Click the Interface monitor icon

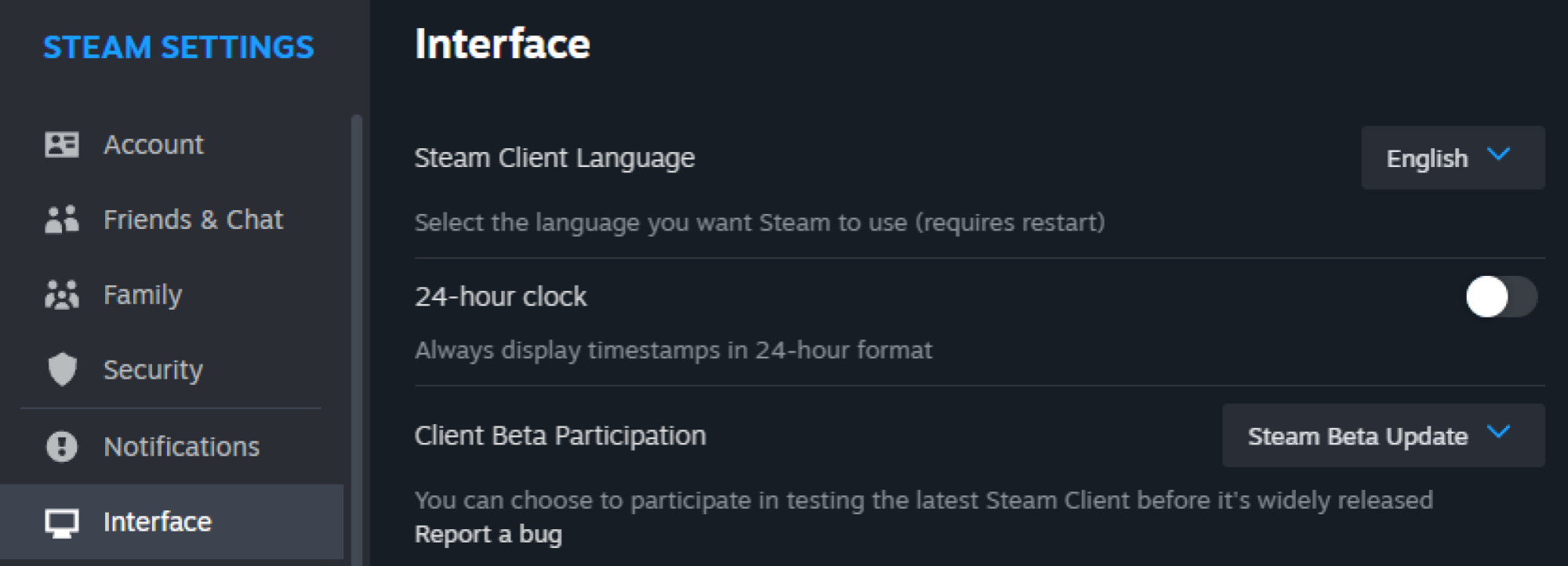62,523
